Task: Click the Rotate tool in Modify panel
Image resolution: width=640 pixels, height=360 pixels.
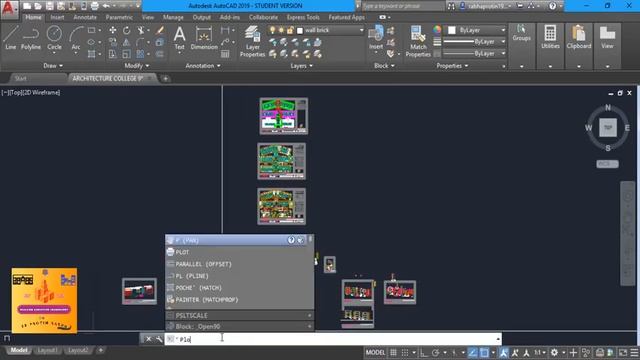Action: [127, 30]
